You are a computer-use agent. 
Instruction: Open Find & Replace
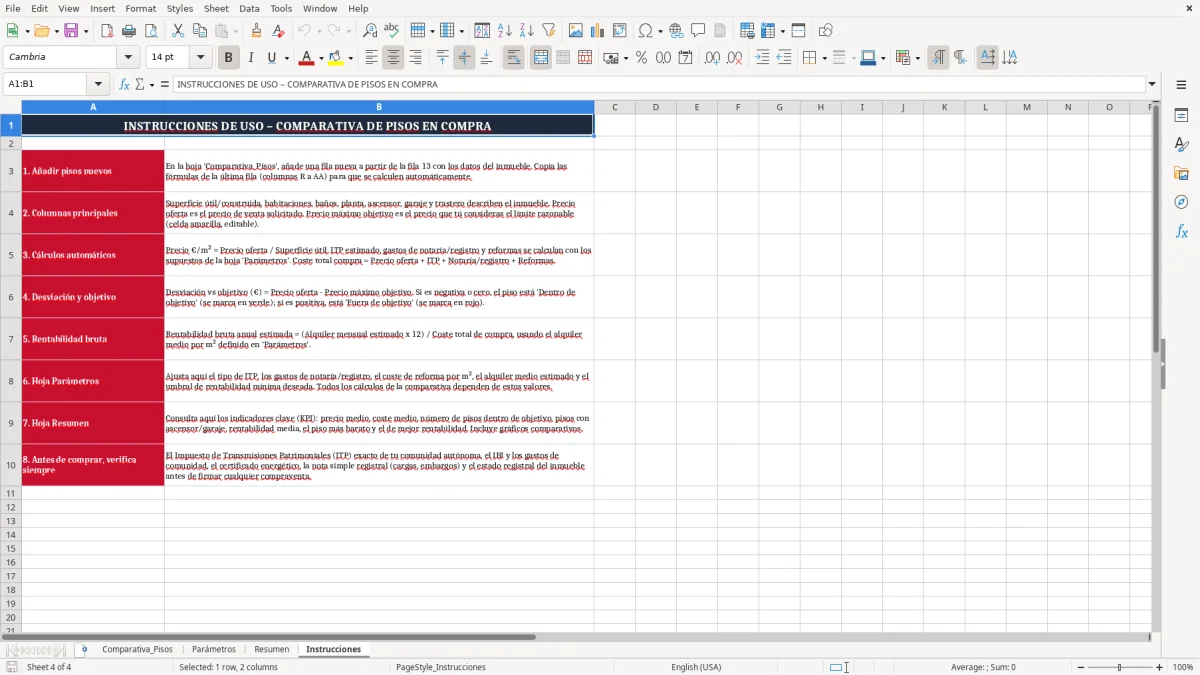pos(370,31)
